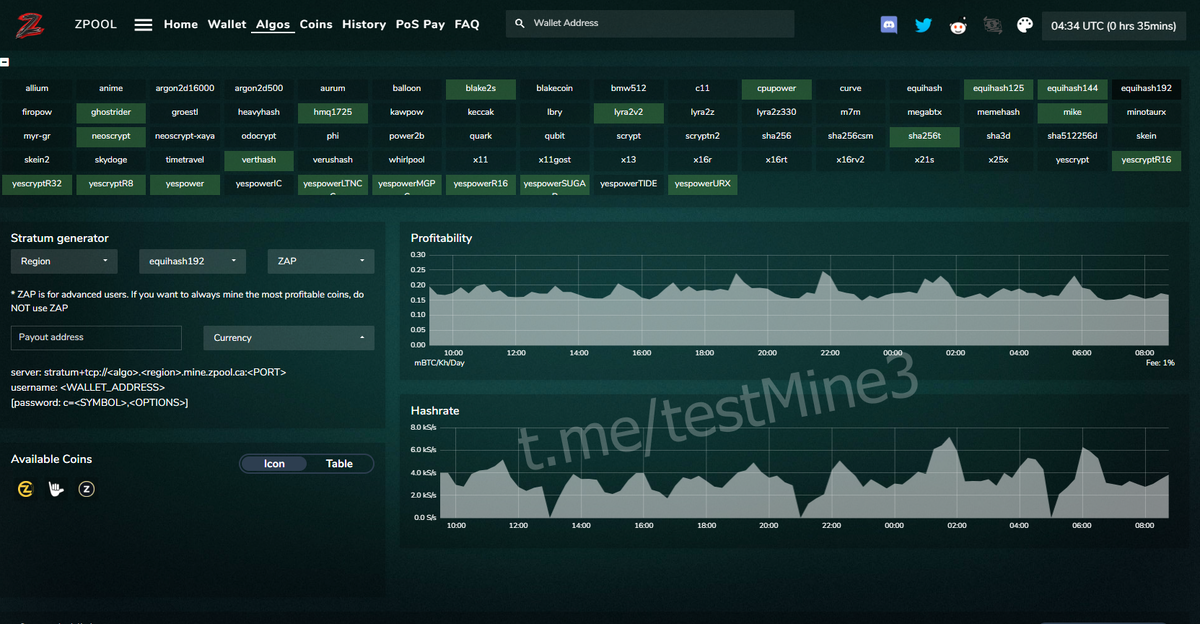Open the Twitter bird icon
Image resolution: width=1200 pixels, height=624 pixels.
tap(923, 25)
